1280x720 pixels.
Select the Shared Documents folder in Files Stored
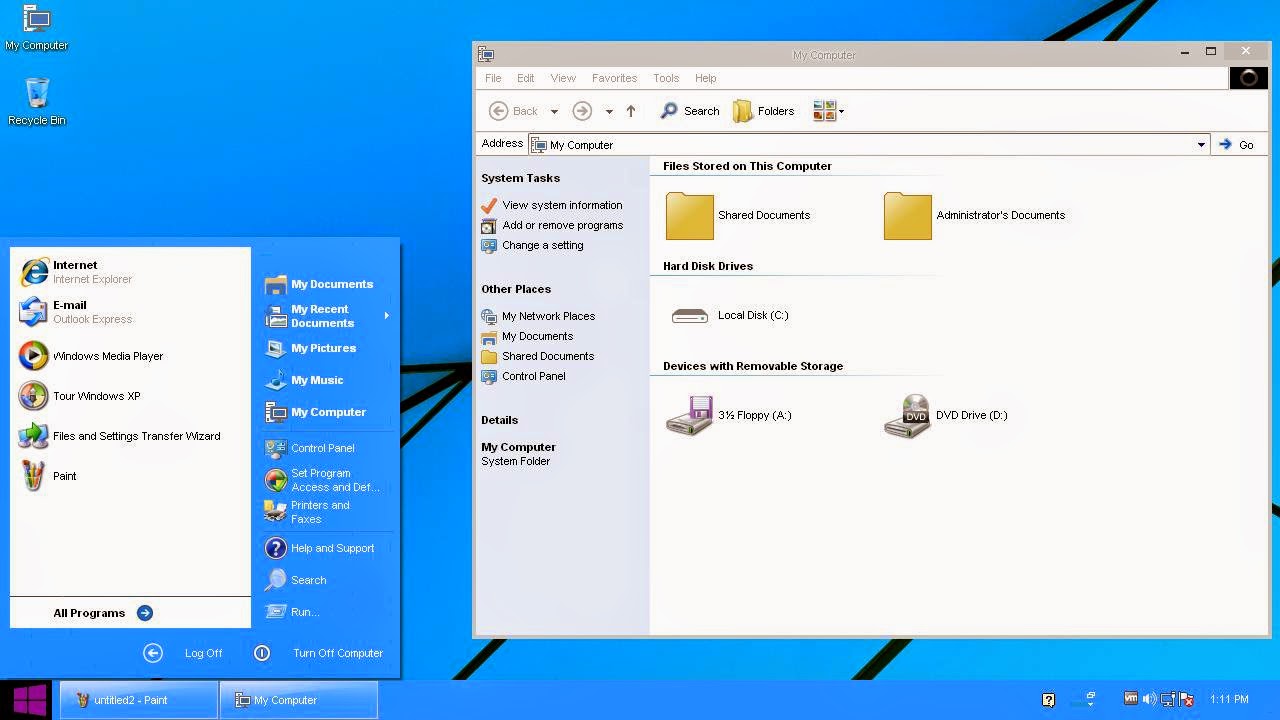pos(738,215)
